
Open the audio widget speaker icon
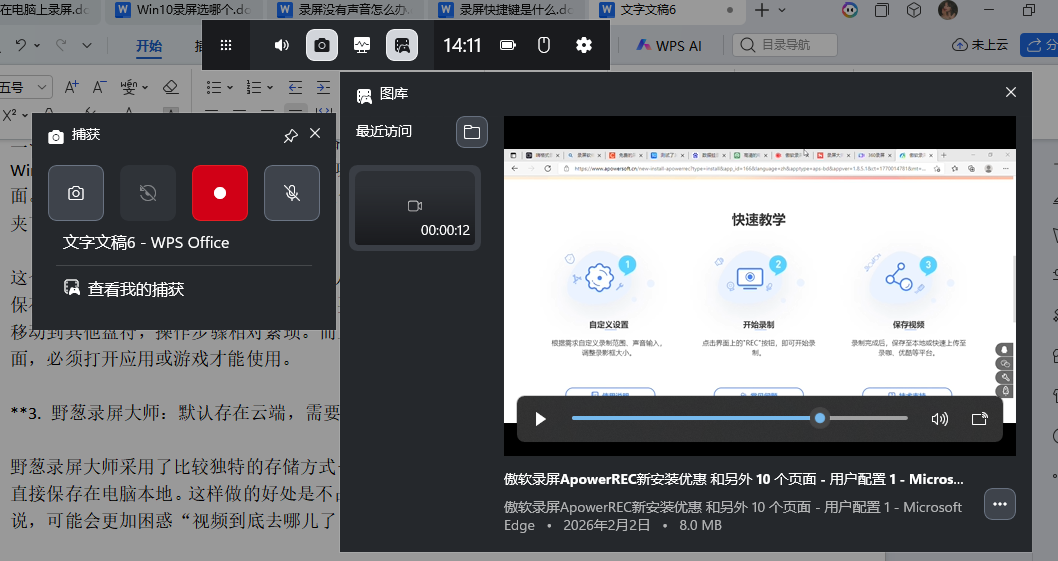click(282, 45)
